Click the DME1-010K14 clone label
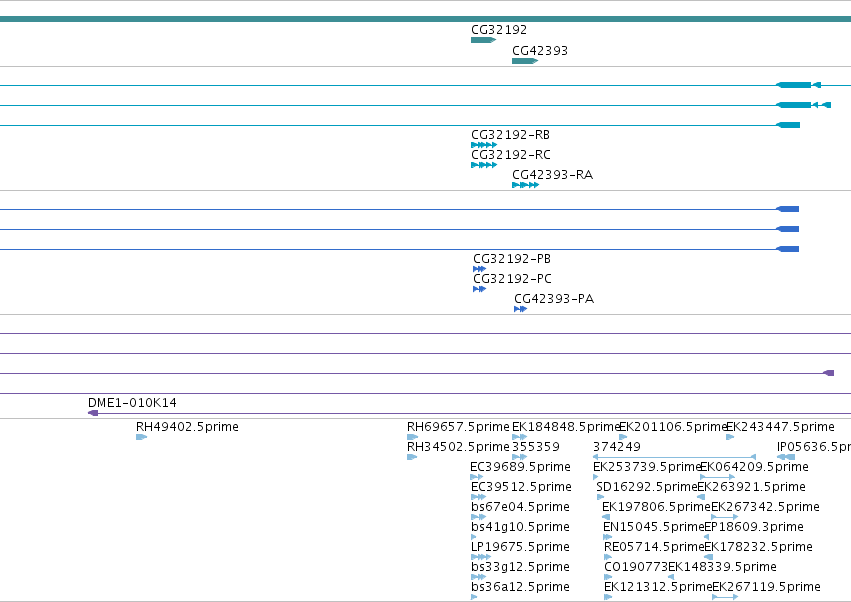The width and height of the screenshot is (851, 602). pyautogui.click(x=132, y=403)
